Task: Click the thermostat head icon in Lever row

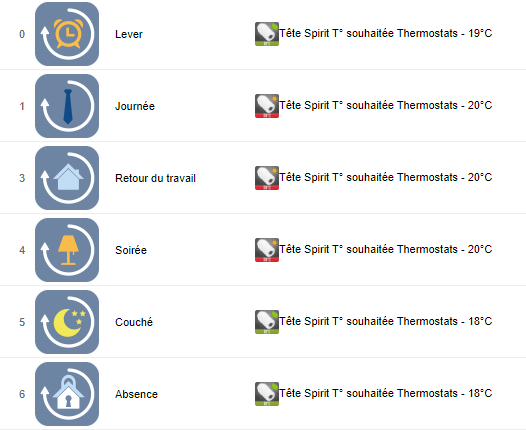Action: point(267,34)
